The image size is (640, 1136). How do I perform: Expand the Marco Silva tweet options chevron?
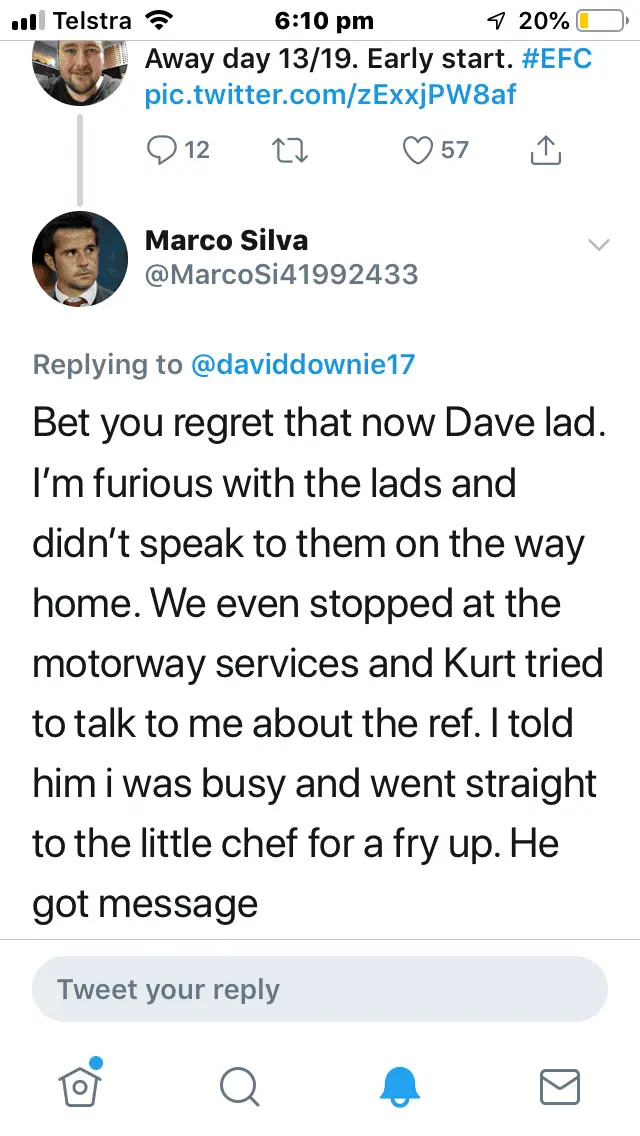pyautogui.click(x=598, y=245)
